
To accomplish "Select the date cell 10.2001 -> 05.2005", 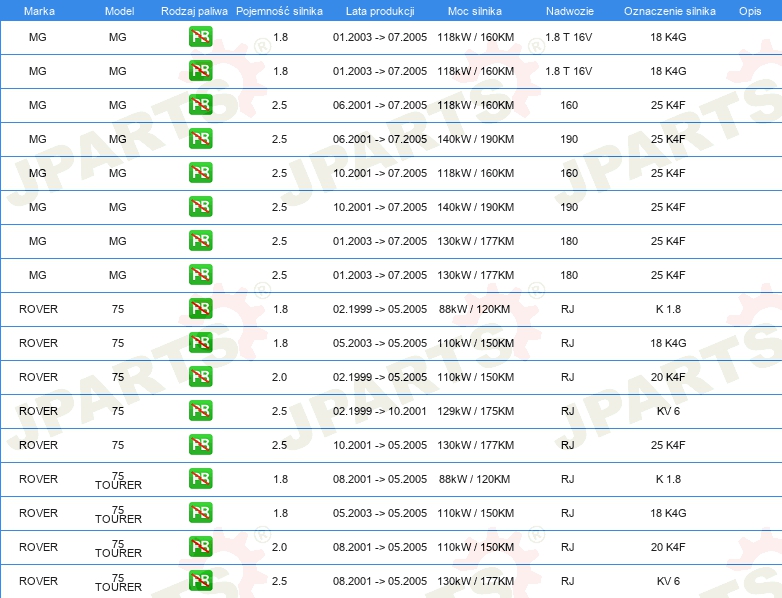I will (x=380, y=445).
